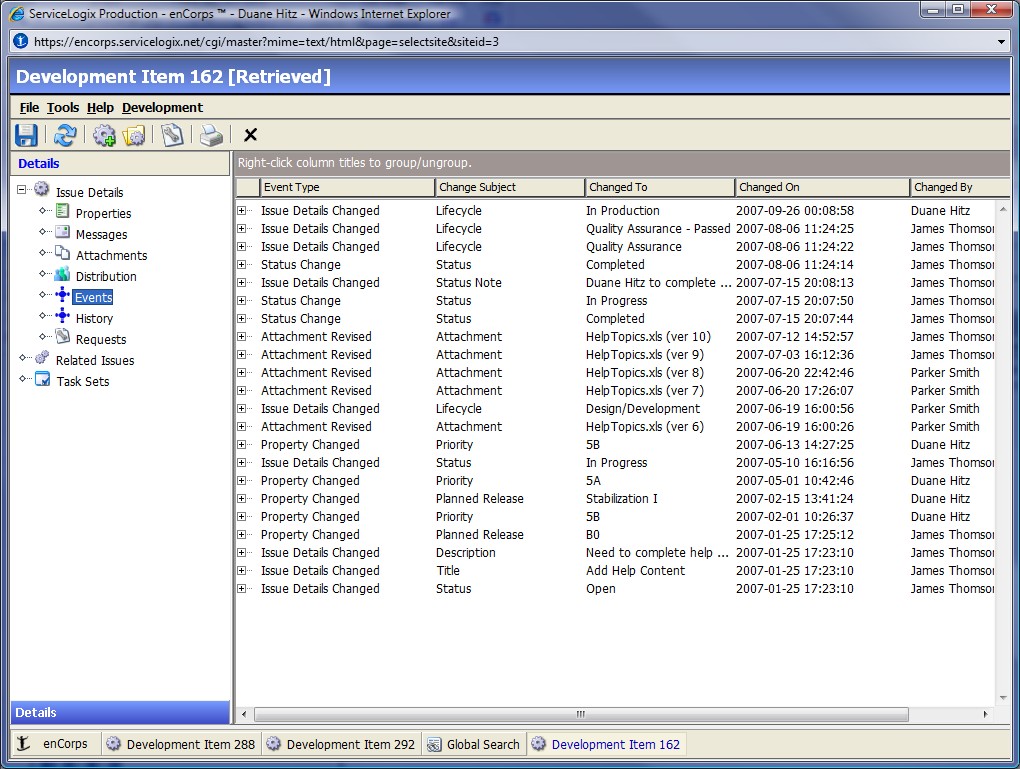Screen dimensions: 1020x769
Task: Click the Related Issues gears icon
Action: coord(42,358)
